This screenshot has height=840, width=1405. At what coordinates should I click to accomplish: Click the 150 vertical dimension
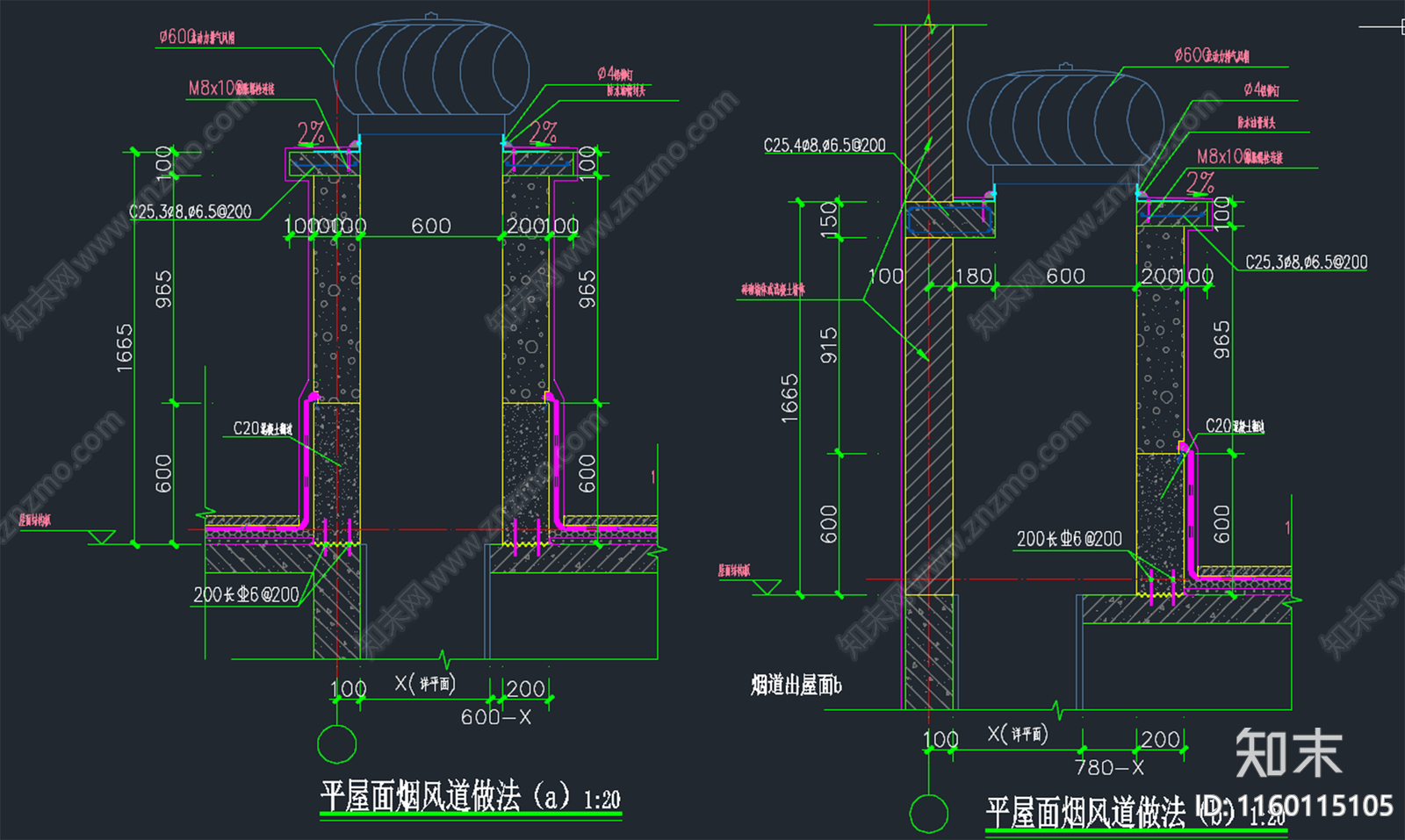click(828, 219)
